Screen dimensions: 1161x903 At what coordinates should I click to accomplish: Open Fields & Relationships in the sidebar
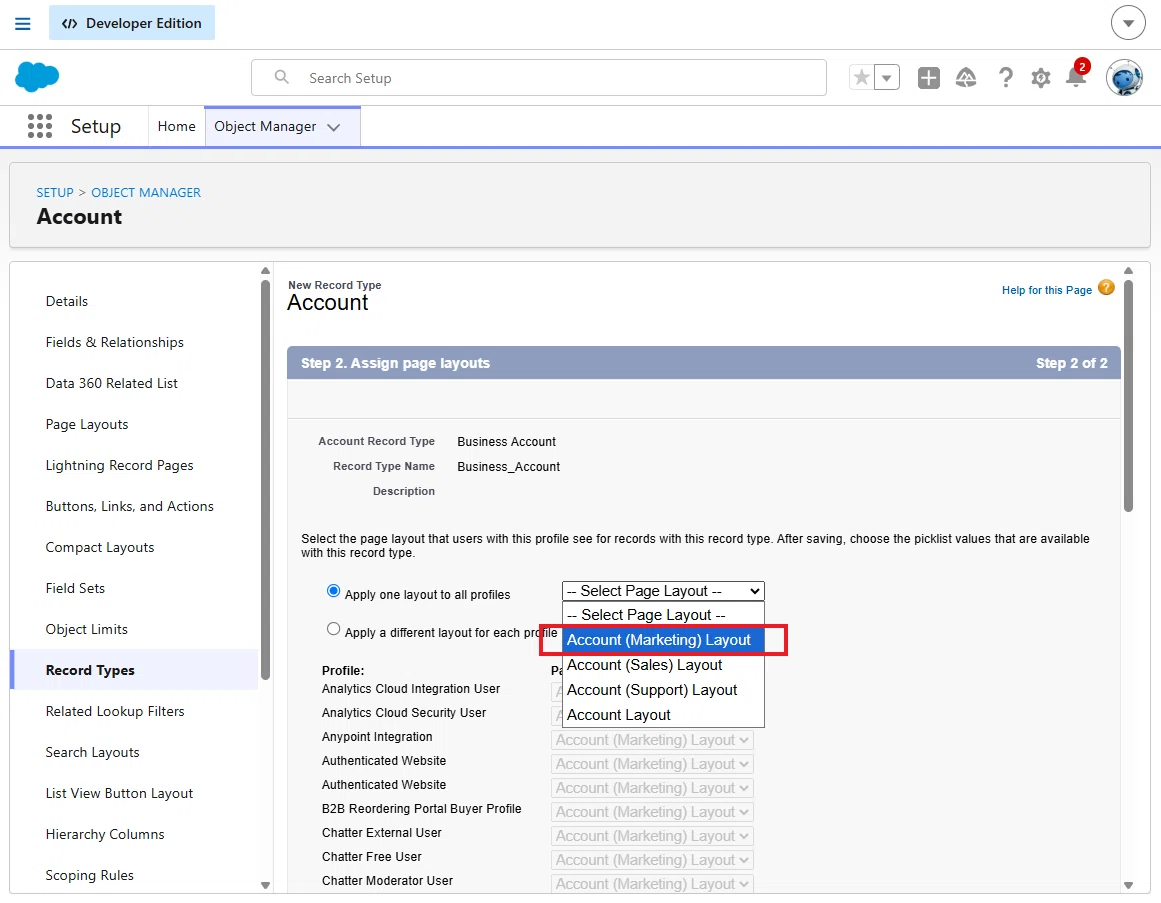(x=115, y=342)
